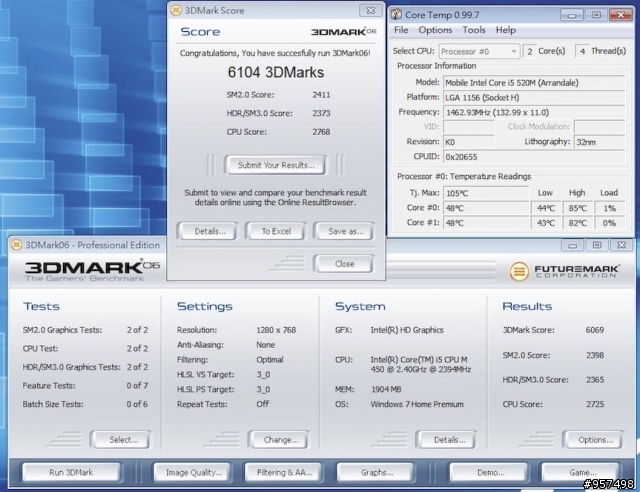Image resolution: width=640 pixels, height=492 pixels.
Task: Click Change button under Settings
Action: (279, 440)
